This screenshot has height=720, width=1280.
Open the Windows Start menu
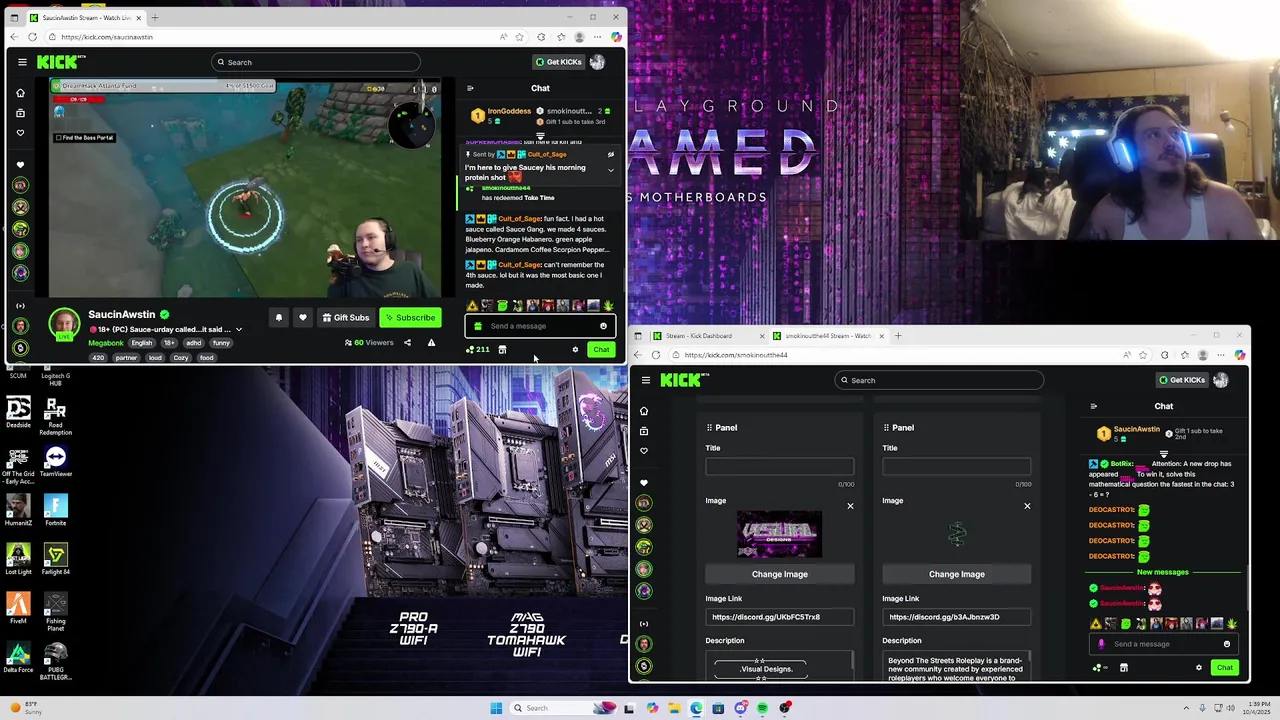click(x=496, y=708)
